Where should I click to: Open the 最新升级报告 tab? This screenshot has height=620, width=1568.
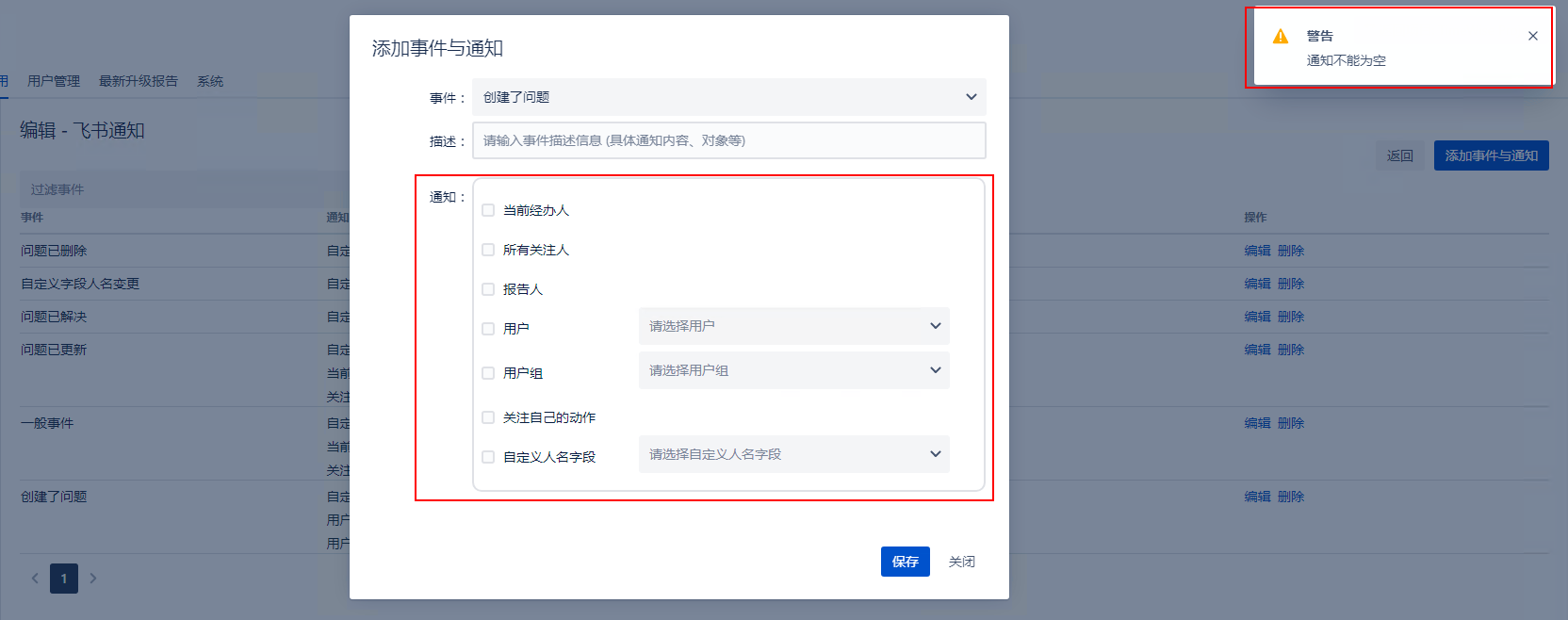click(139, 81)
